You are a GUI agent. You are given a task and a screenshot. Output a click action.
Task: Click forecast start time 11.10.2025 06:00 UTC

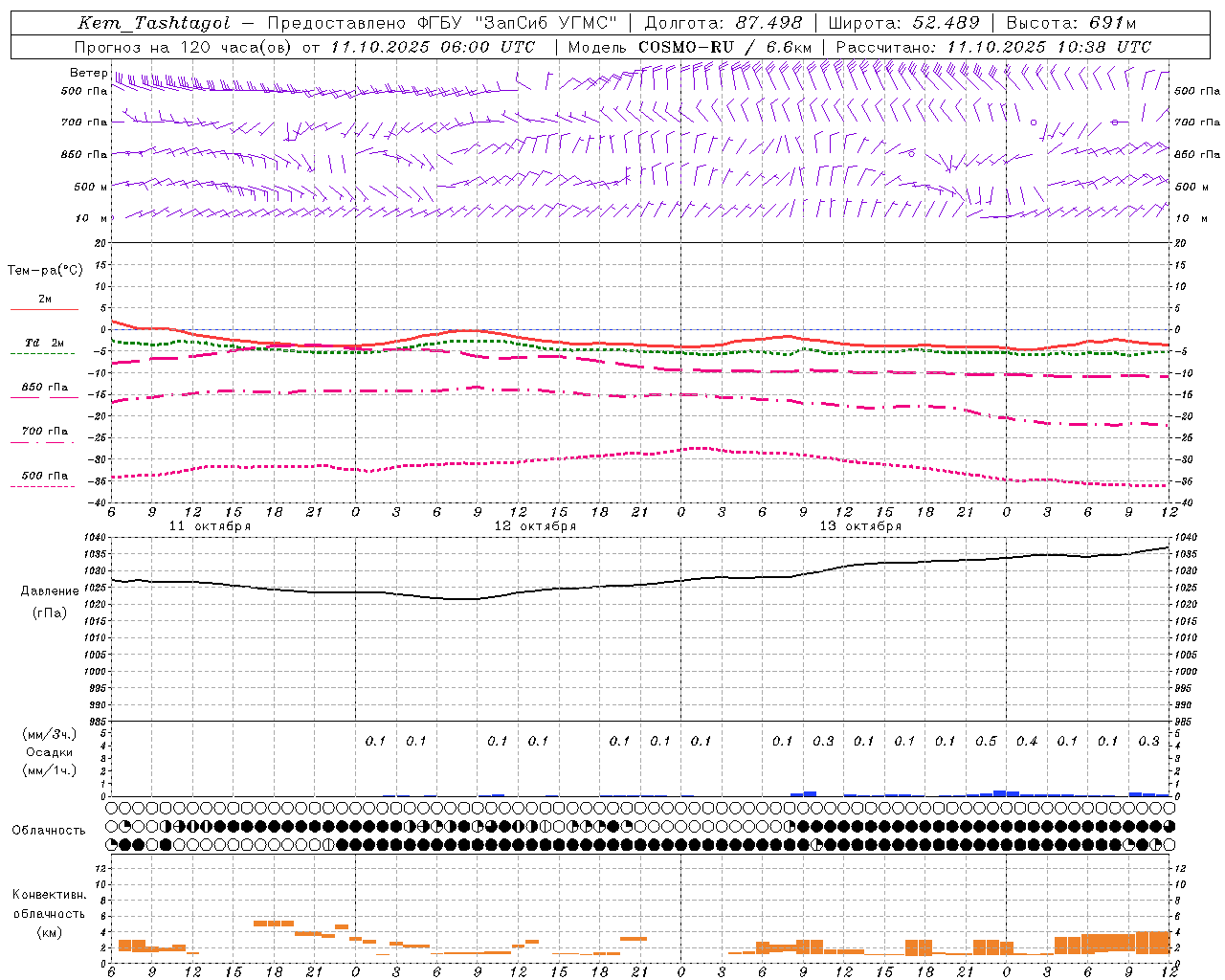pyautogui.click(x=433, y=47)
